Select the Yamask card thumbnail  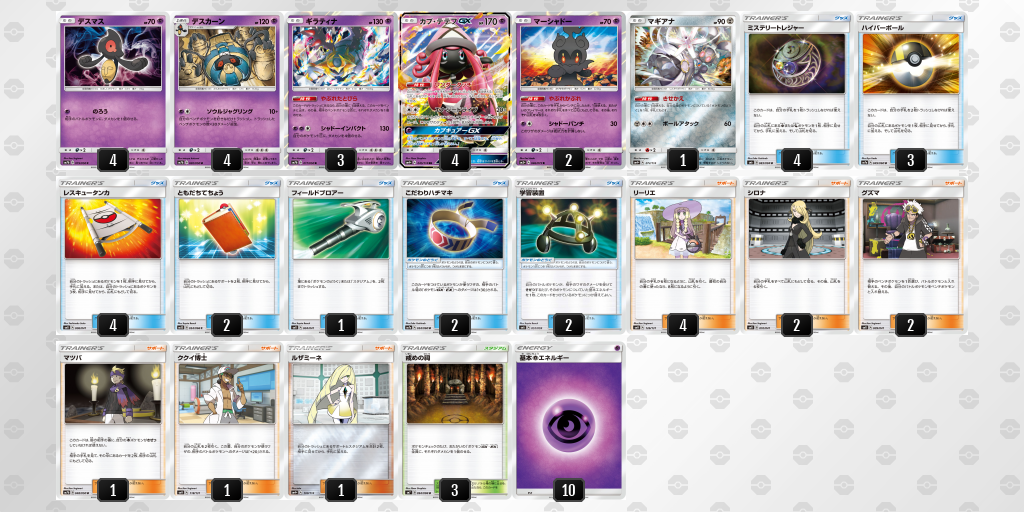pyautogui.click(x=112, y=90)
